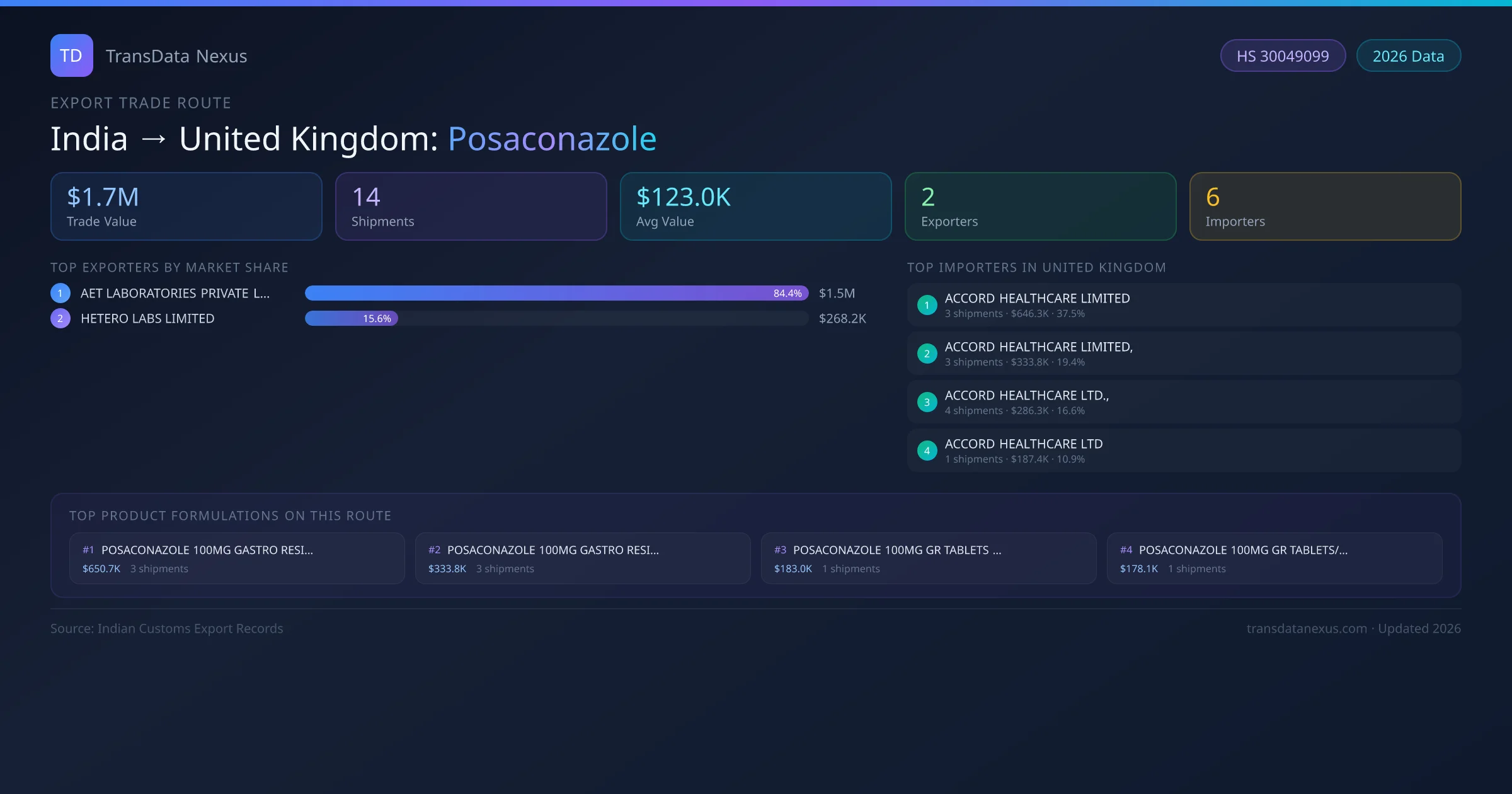Open formulation #3 GR Tablets $183.0K card
Viewport: 1512px width, 794px height.
pyautogui.click(x=928, y=558)
